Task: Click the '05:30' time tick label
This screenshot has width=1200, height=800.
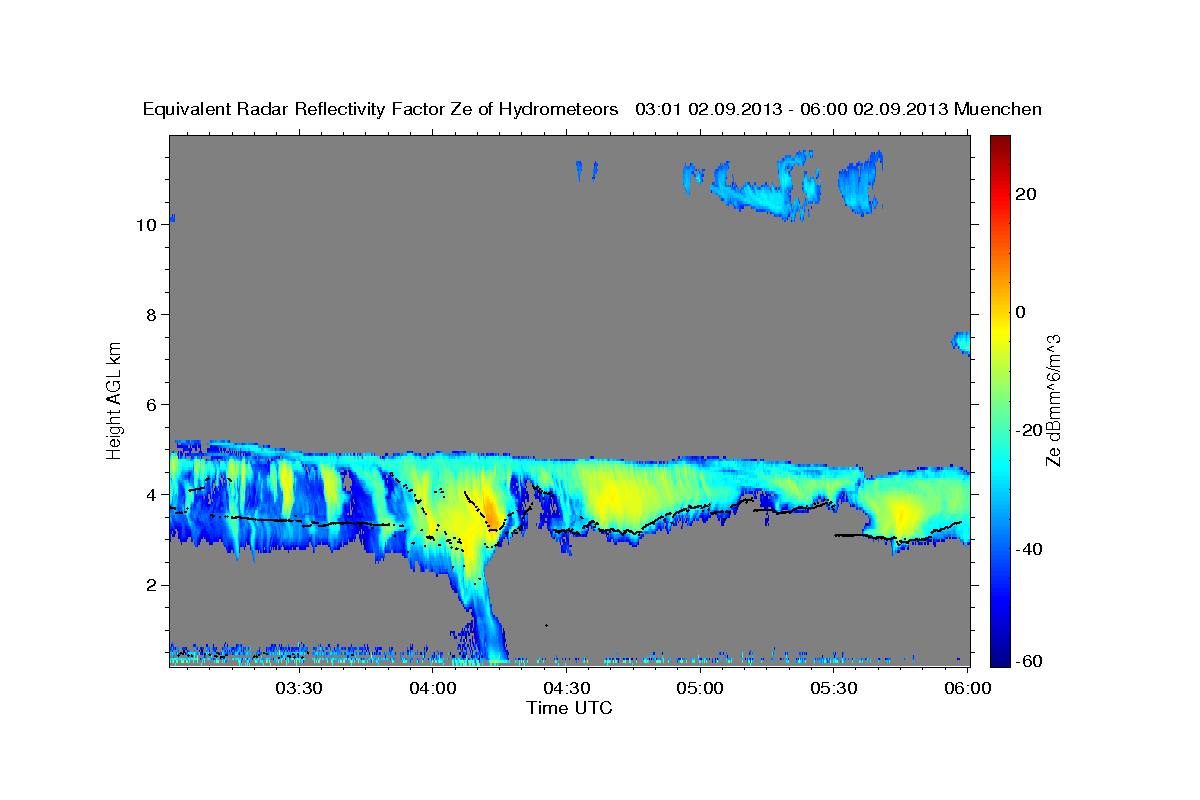Action: [834, 688]
